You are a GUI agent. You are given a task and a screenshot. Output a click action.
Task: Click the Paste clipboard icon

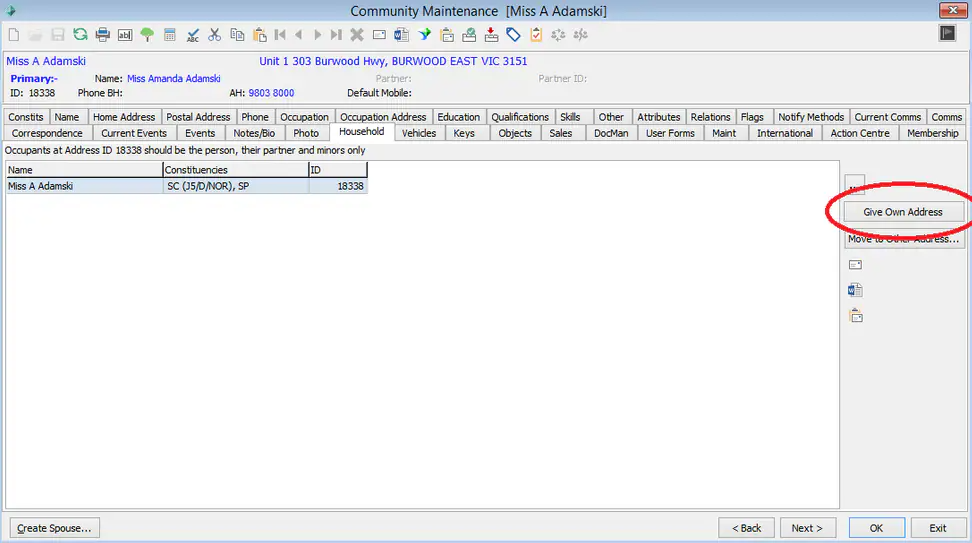click(x=259, y=35)
